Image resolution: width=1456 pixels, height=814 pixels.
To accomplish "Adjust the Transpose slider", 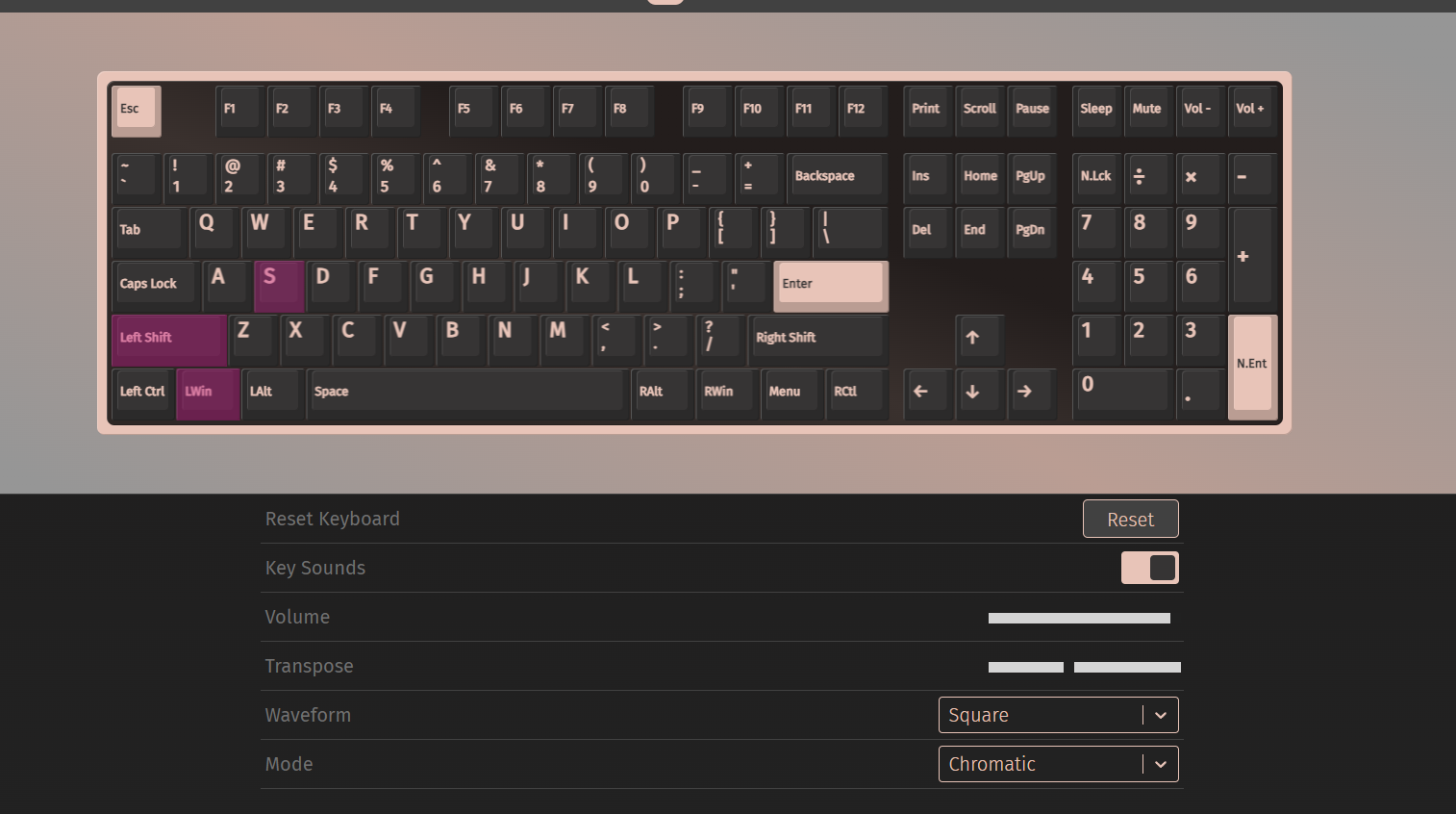I will tap(1085, 667).
